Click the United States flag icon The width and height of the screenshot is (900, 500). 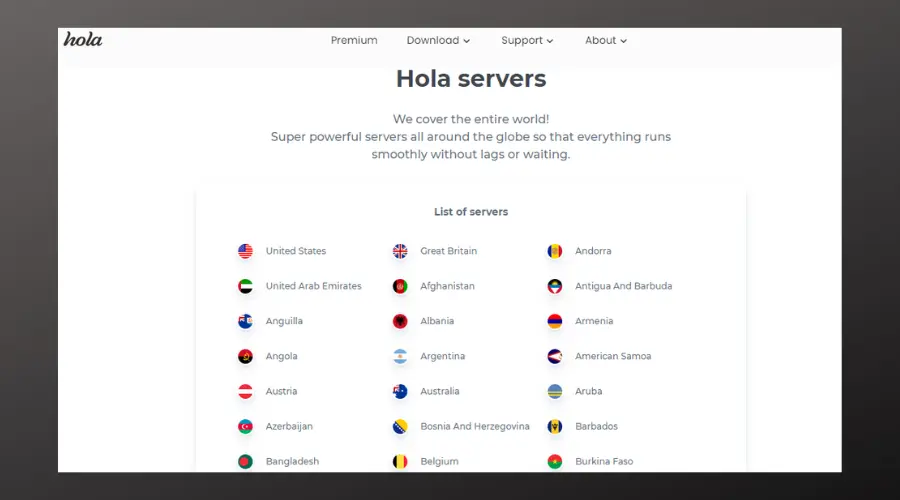[x=245, y=251]
